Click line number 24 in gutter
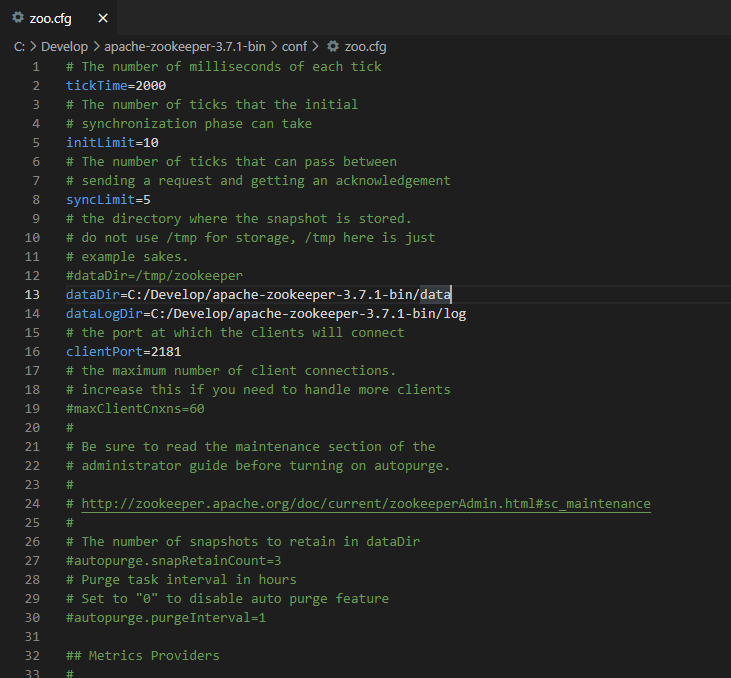 [x=32, y=504]
